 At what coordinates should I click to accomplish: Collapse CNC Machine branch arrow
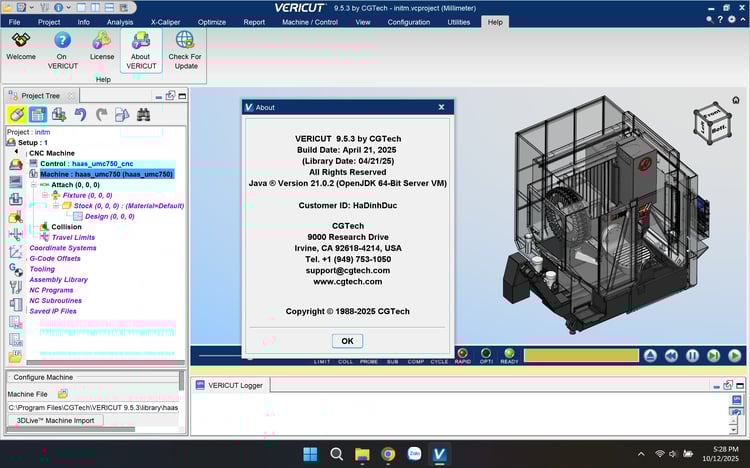[16, 152]
